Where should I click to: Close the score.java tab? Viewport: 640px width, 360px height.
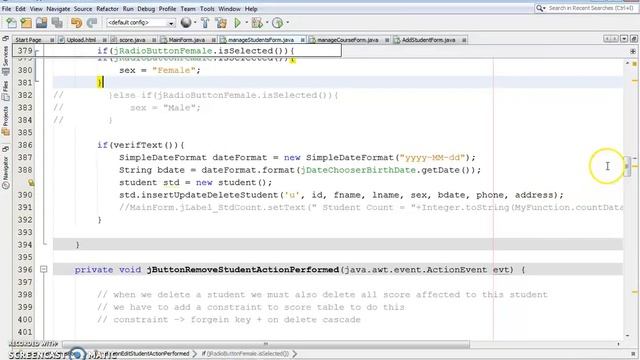coord(154,40)
